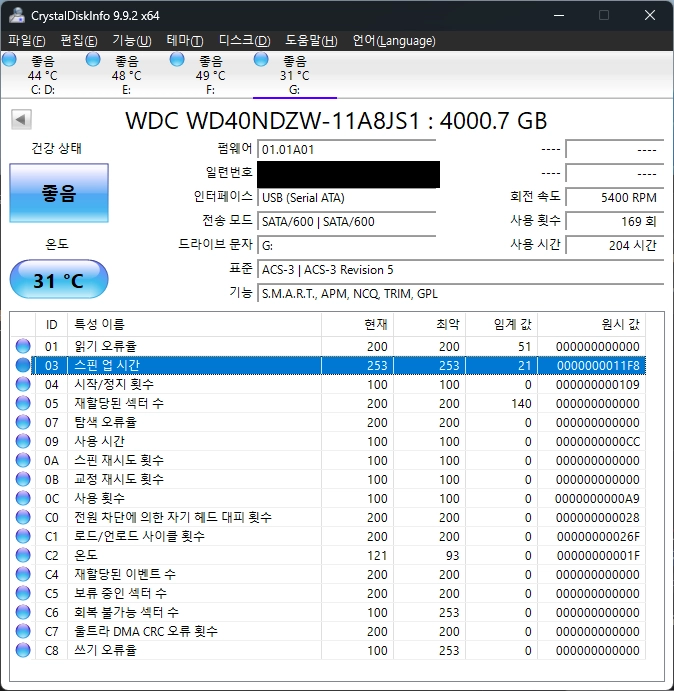The height and width of the screenshot is (691, 674).
Task: Click the 특성 이름 column header
Action: [194, 324]
